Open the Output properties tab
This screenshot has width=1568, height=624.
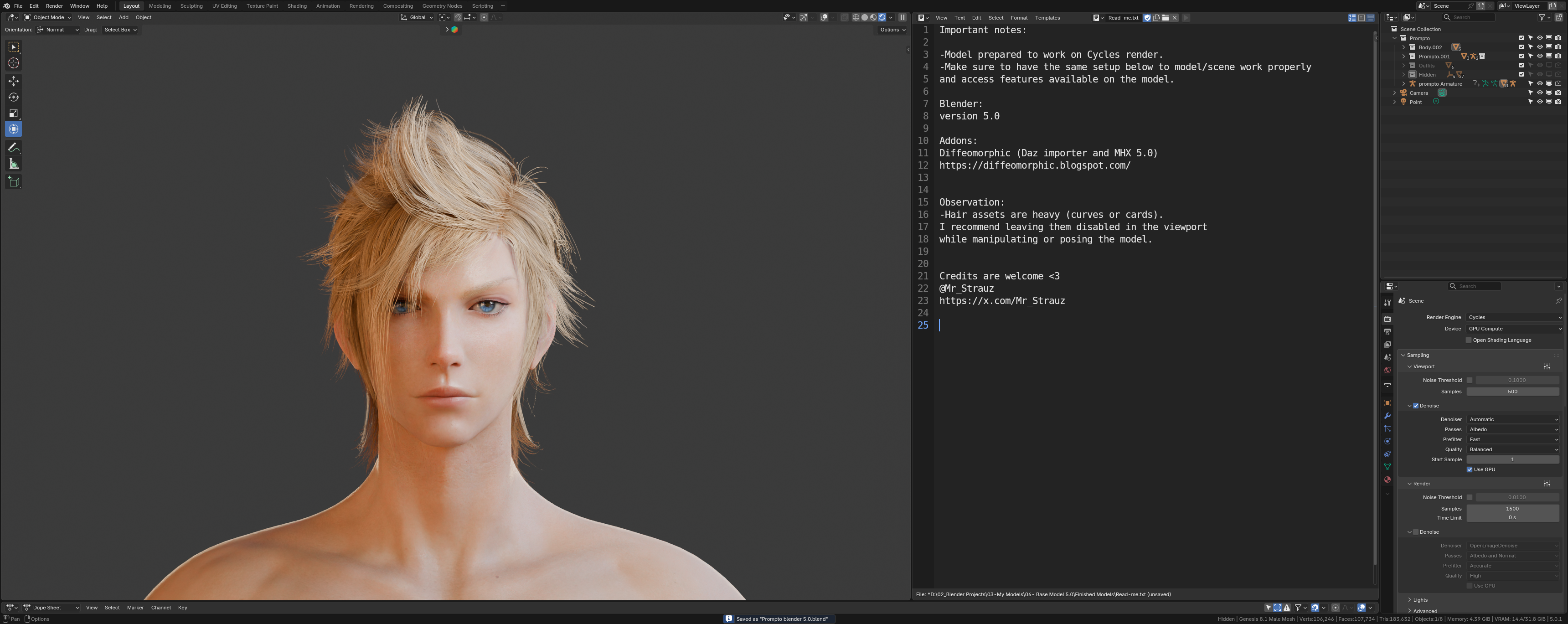click(1387, 332)
